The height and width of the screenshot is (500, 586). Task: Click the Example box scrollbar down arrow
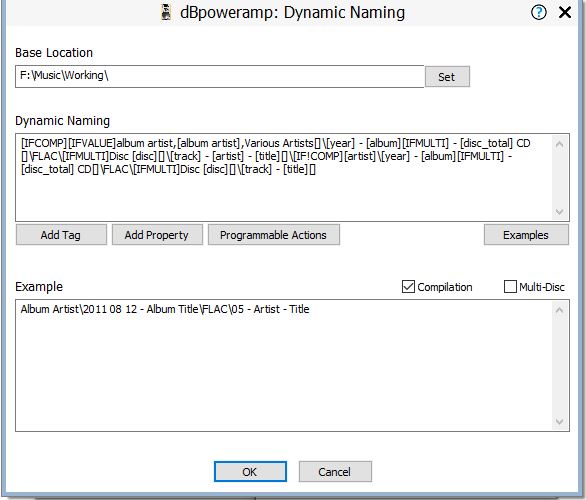[560, 422]
